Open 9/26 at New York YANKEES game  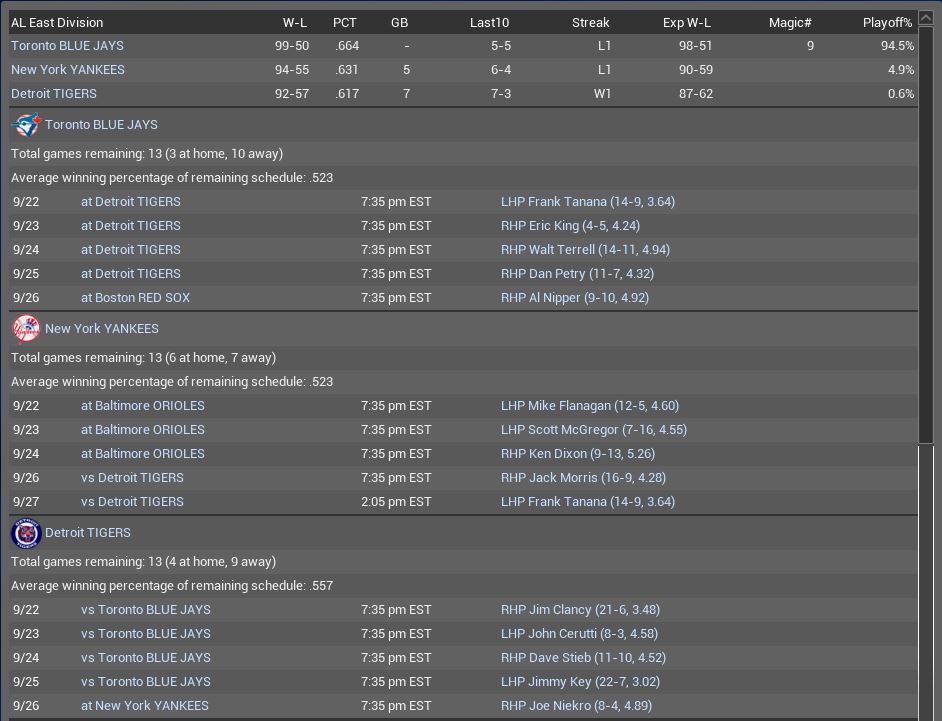[145, 706]
